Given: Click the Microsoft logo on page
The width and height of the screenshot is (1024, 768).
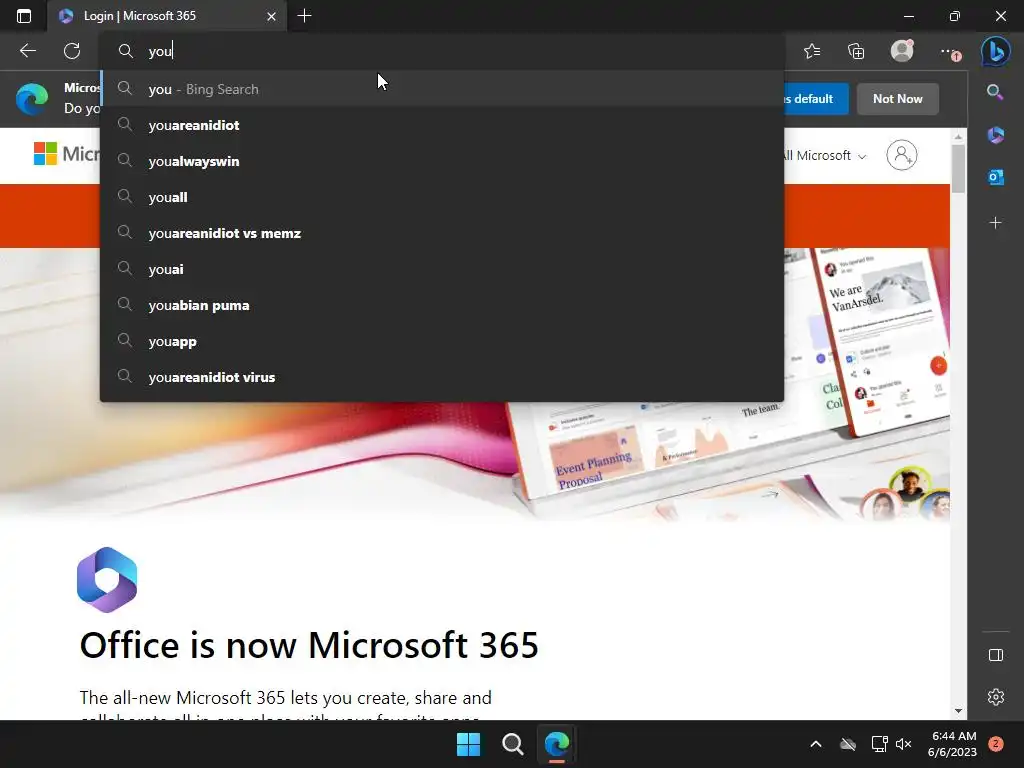Looking at the screenshot, I should (x=67, y=154).
